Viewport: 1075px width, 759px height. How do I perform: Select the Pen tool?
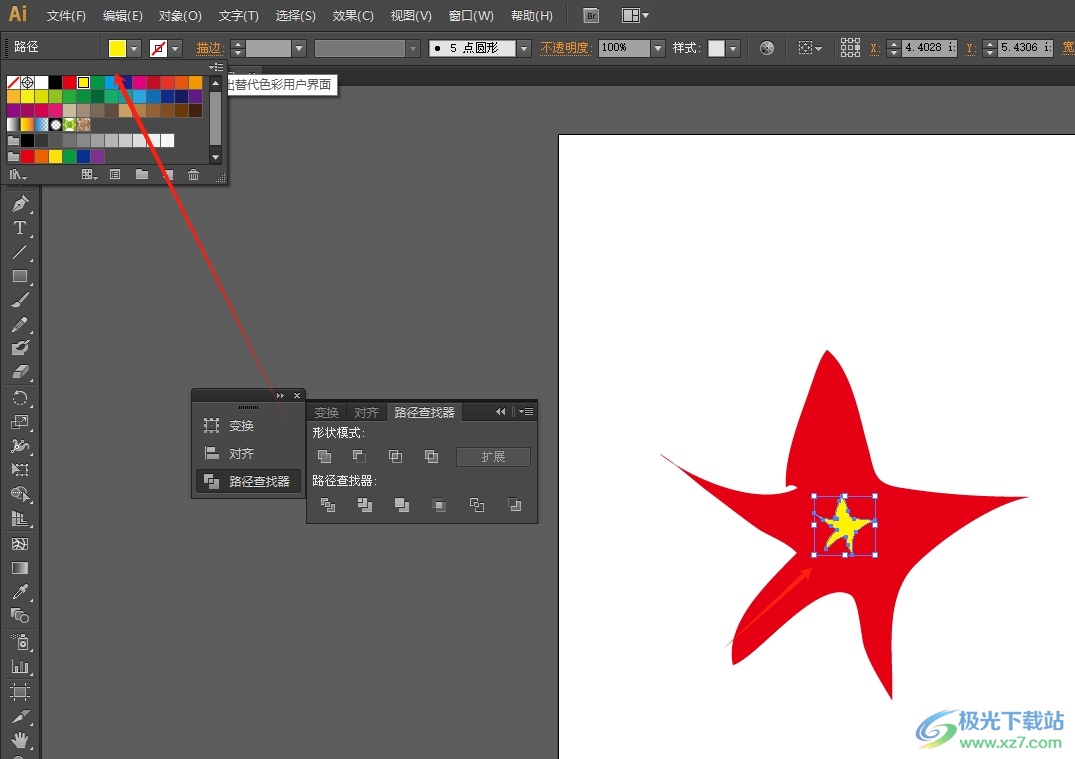click(x=20, y=204)
